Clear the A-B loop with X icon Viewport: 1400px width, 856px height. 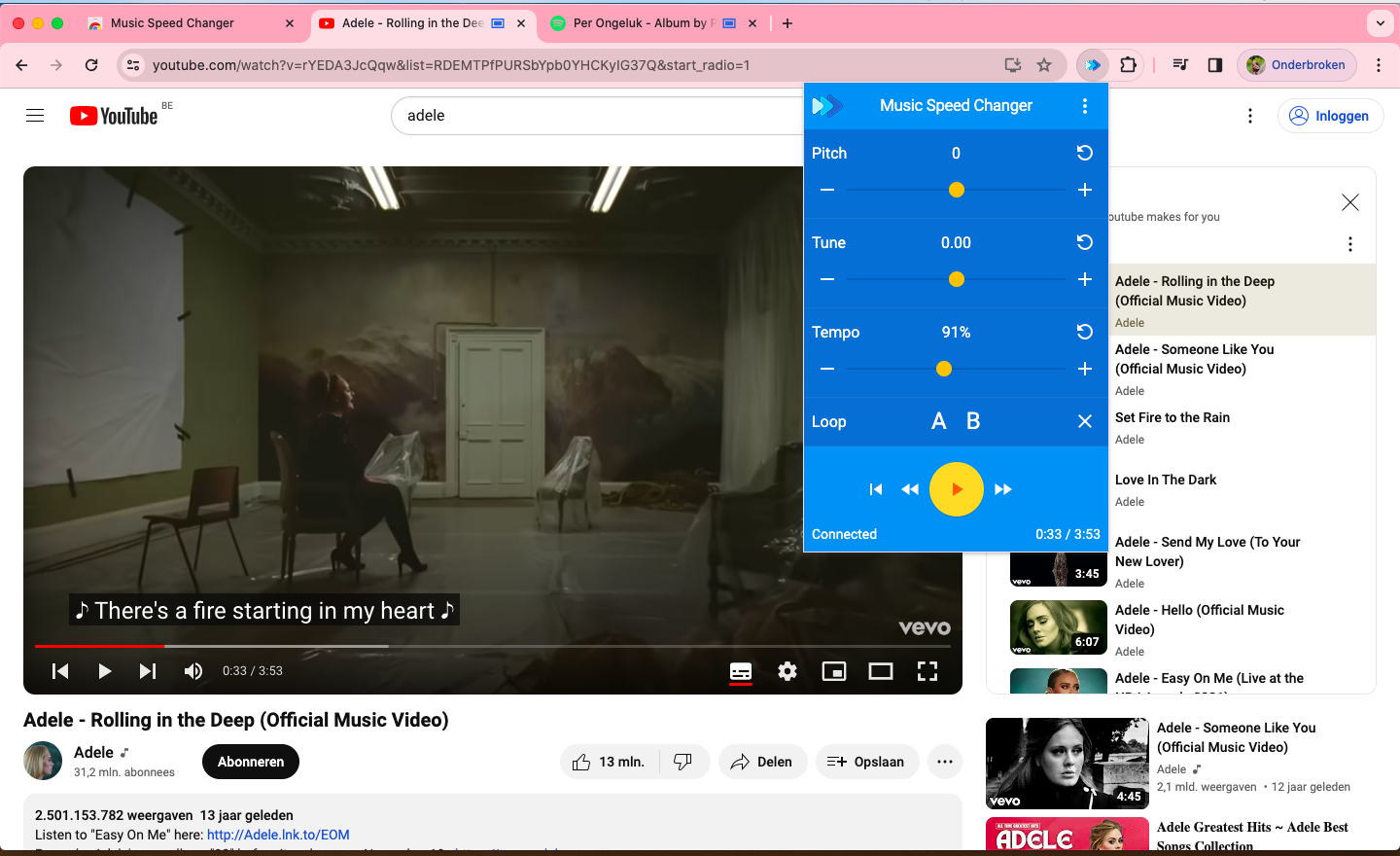click(x=1085, y=421)
